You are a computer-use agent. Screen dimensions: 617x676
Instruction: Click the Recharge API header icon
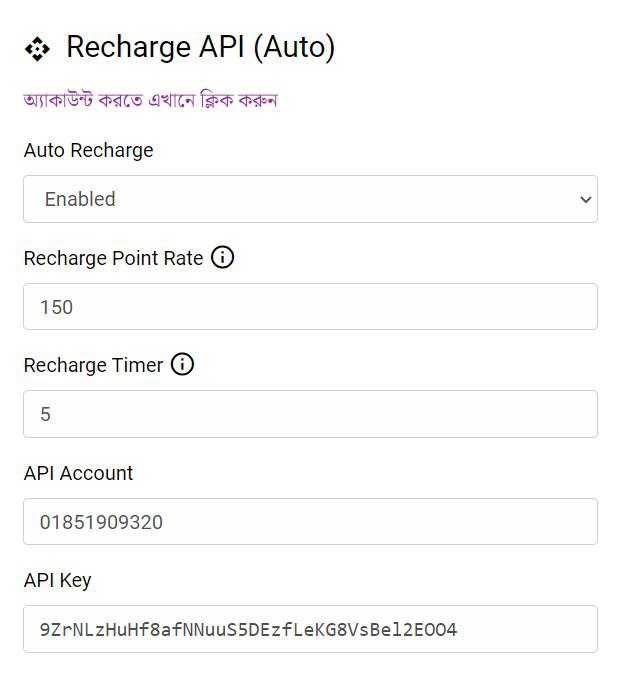[x=37, y=48]
